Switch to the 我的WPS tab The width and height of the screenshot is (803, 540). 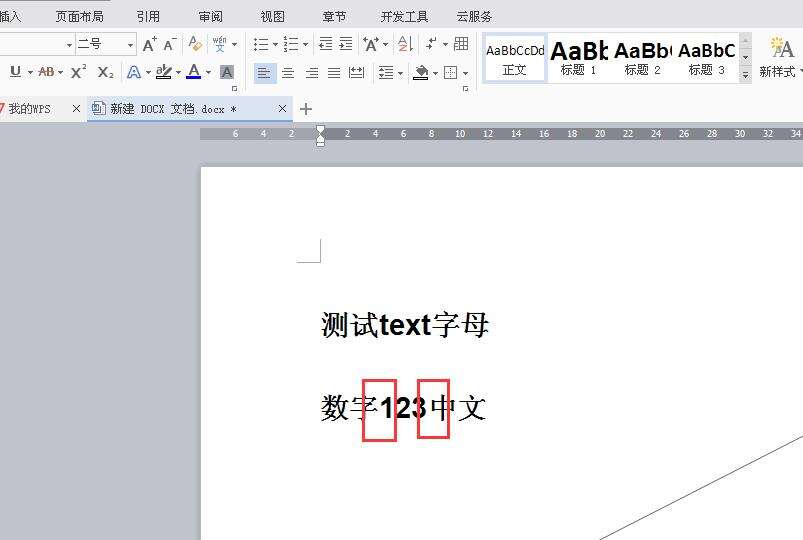point(30,109)
